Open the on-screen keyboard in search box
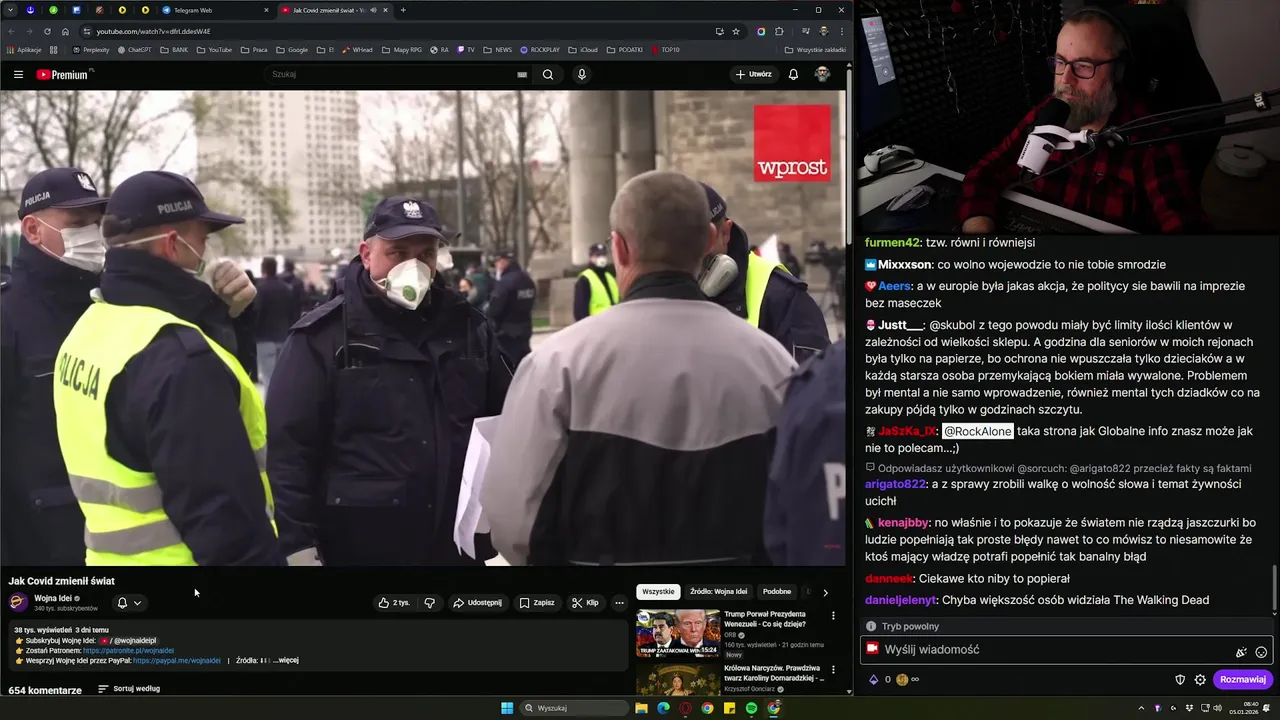The width and height of the screenshot is (1280, 720). tap(522, 74)
